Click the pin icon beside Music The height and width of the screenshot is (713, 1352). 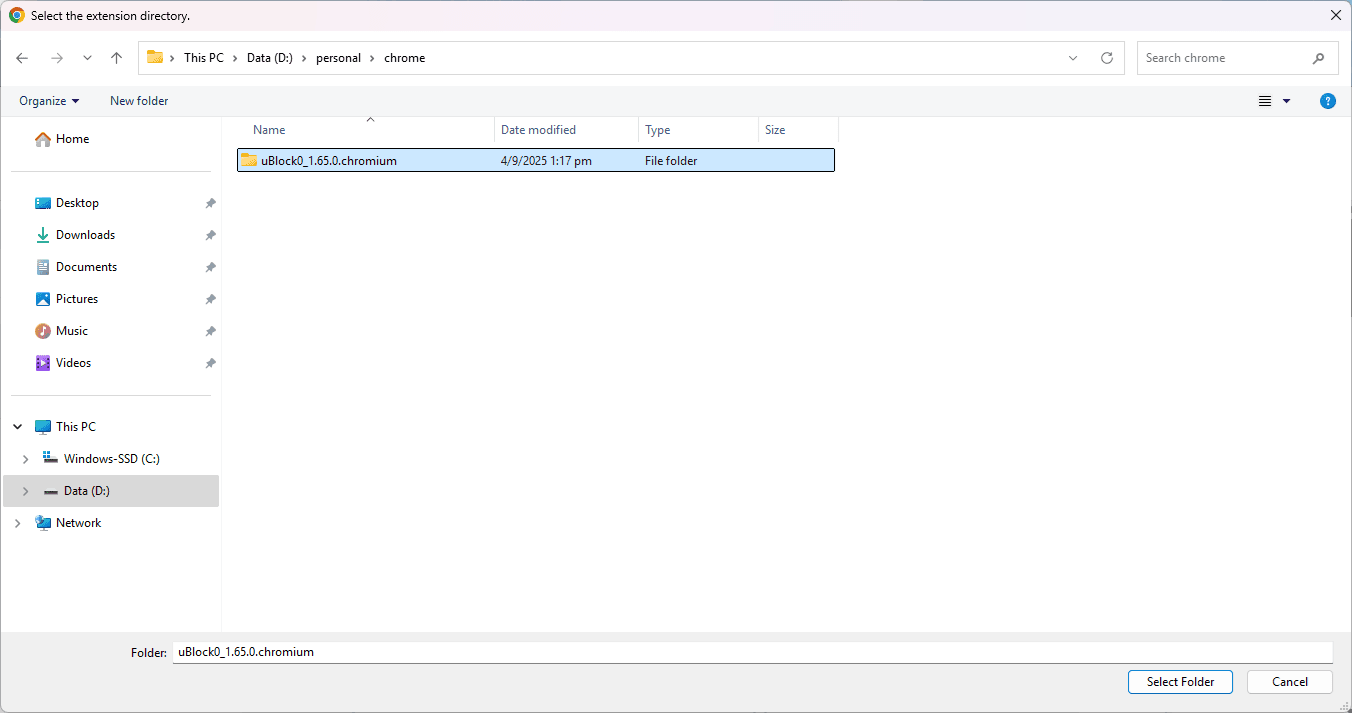[210, 331]
